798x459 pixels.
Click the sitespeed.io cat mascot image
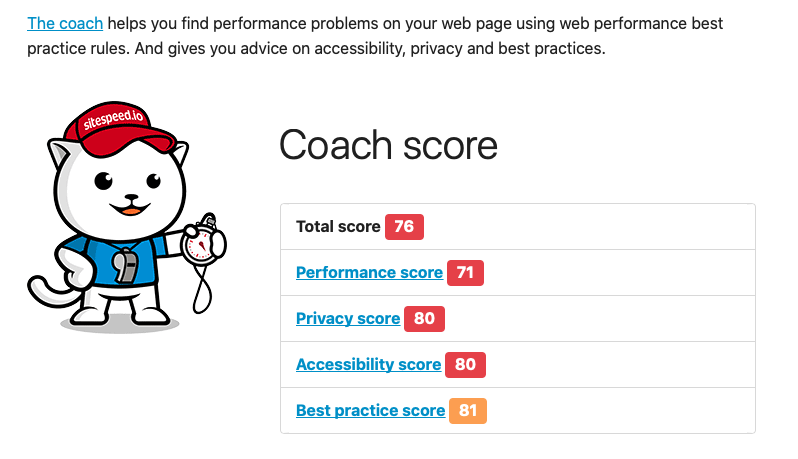(x=127, y=217)
